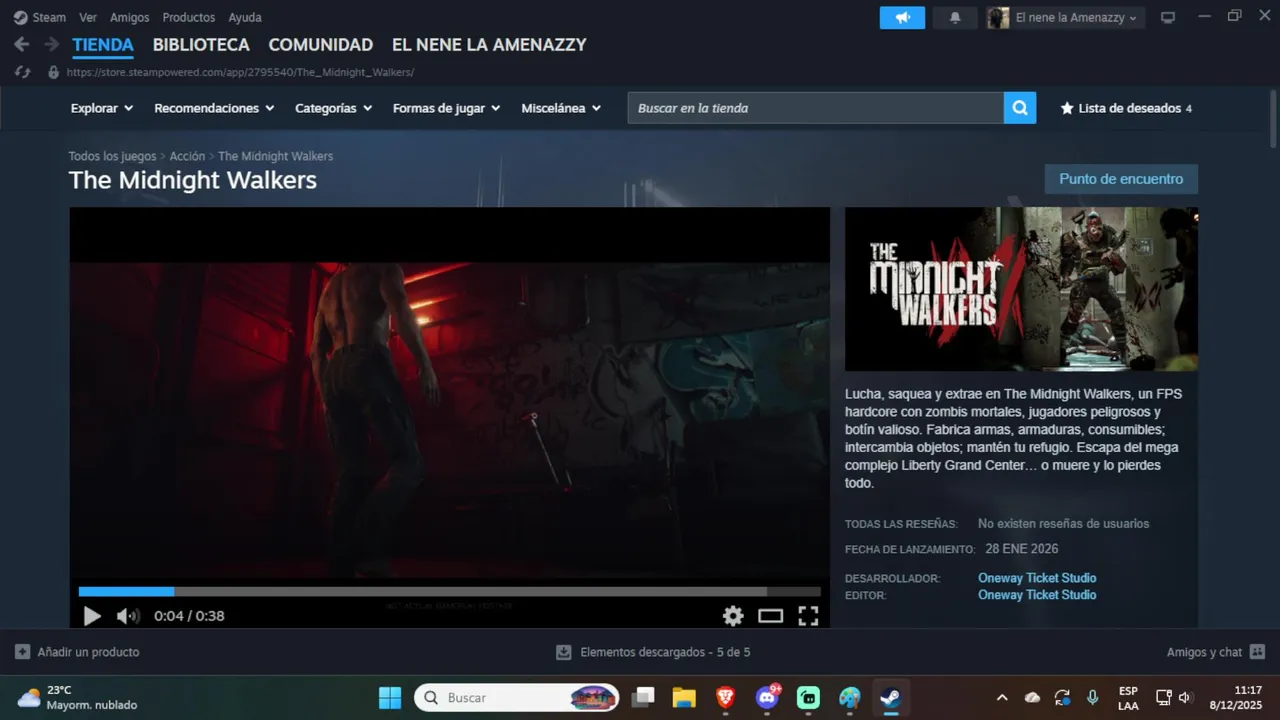Switch to the COMUNIDAD tab
The image size is (1280, 720).
click(x=321, y=45)
